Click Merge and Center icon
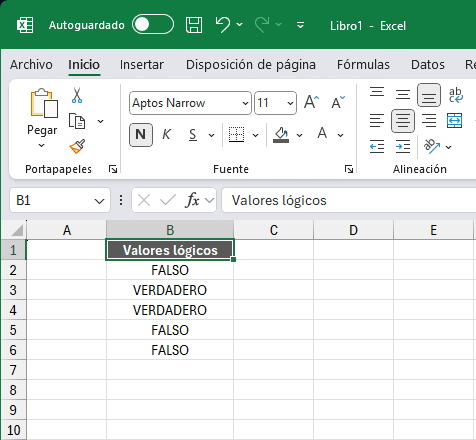476x440 pixels. point(455,121)
